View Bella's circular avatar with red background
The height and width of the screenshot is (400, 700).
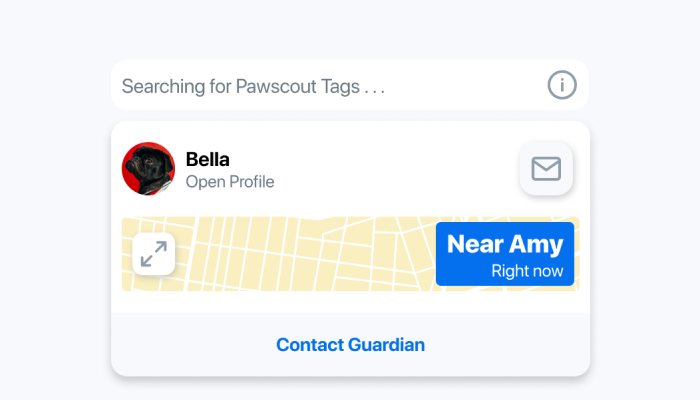pos(148,169)
